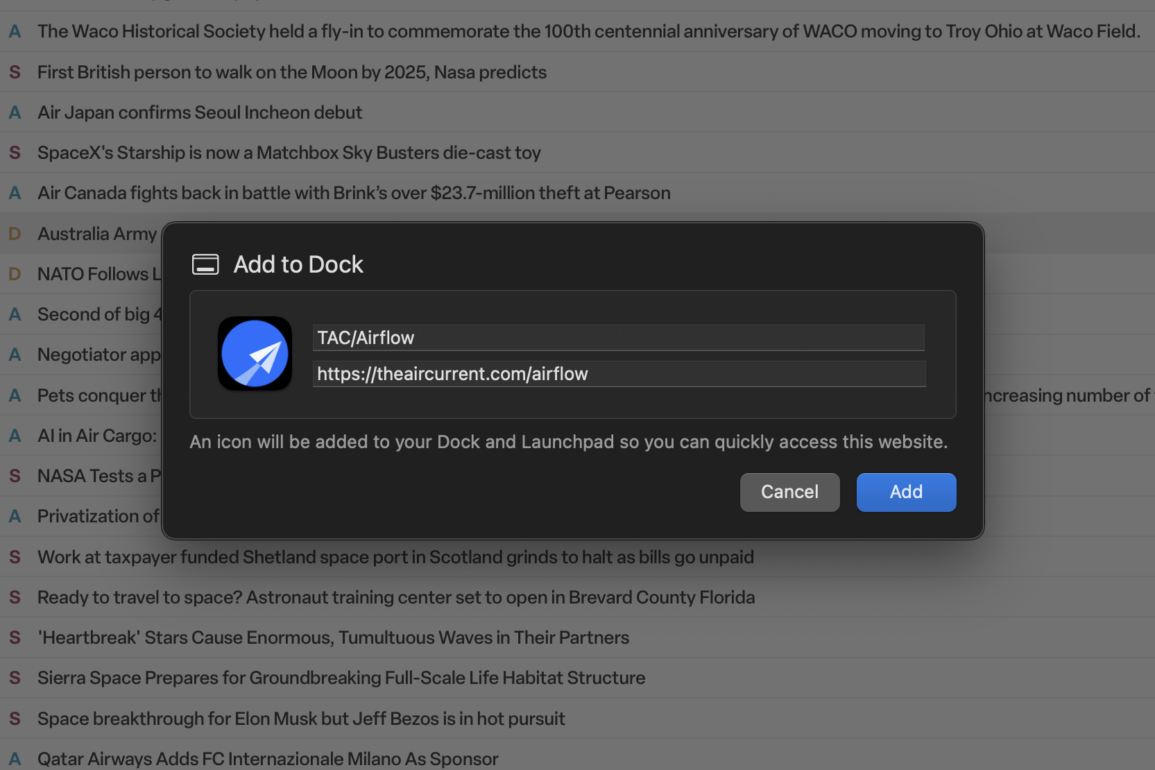This screenshot has height=770, width=1155.
Task: Open Air Japan Seoul Incheon debut headline
Action: pyautogui.click(x=200, y=112)
